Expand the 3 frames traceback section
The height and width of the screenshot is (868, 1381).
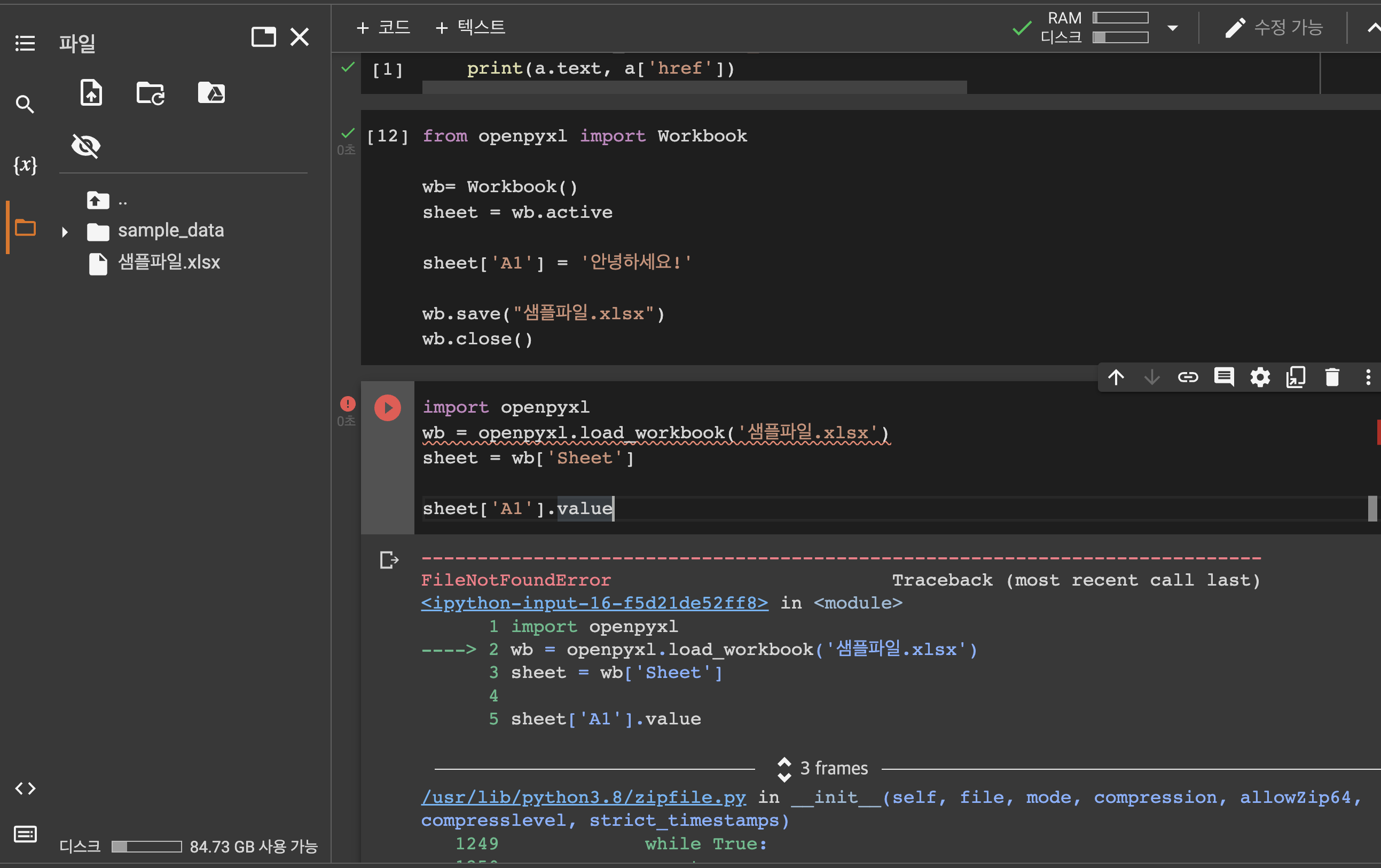822,769
